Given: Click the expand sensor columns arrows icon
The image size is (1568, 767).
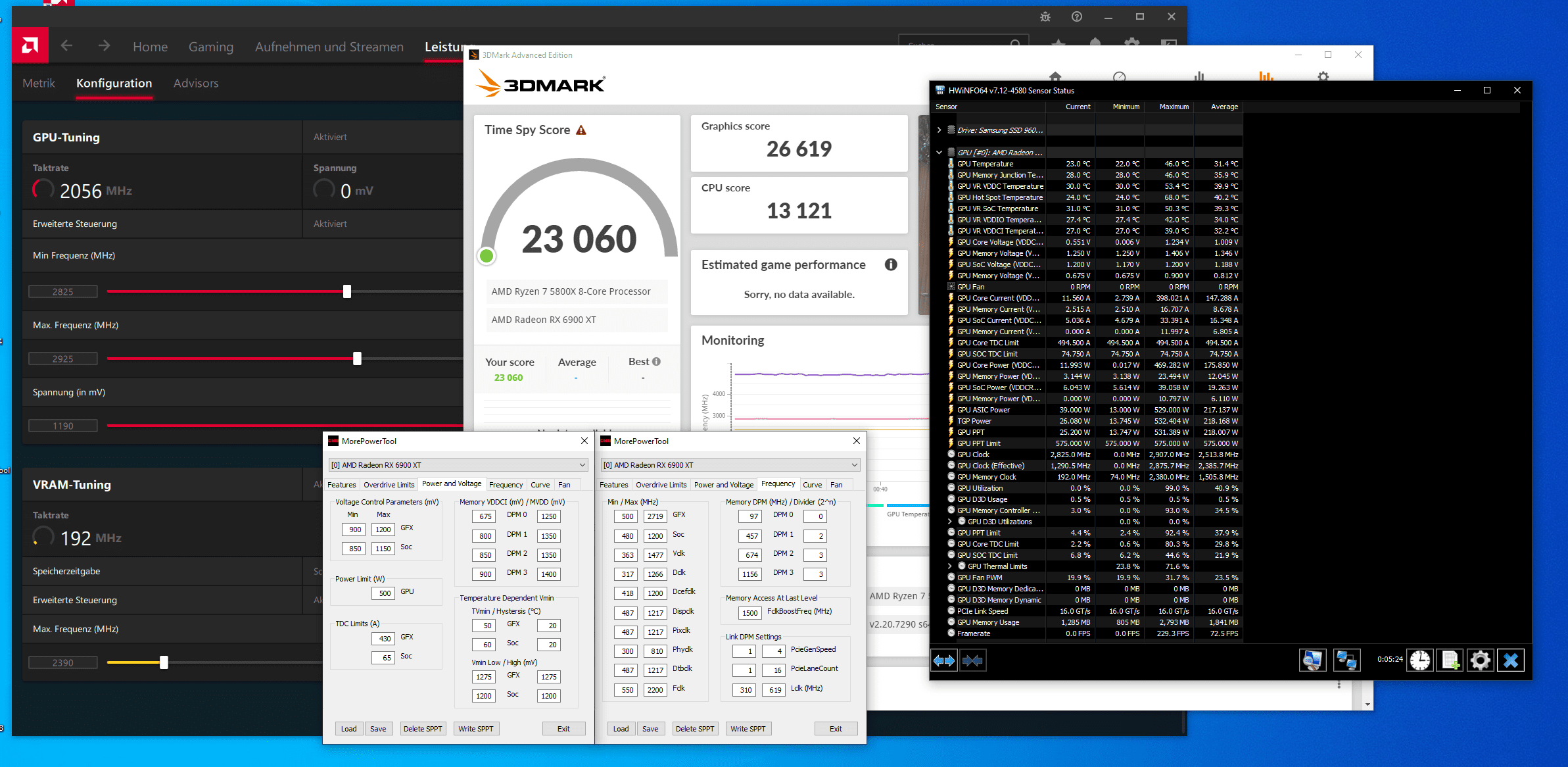Looking at the screenshot, I should (944, 660).
